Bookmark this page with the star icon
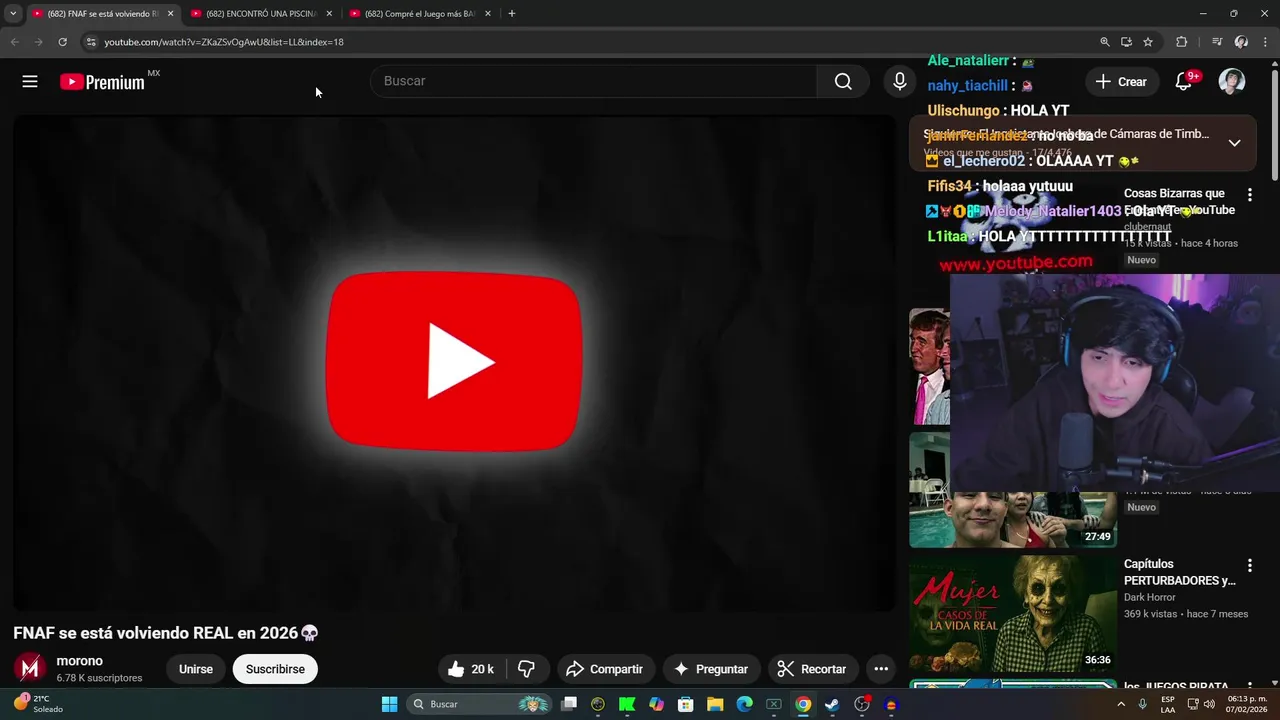Screen dimensions: 1280x720 point(1148,42)
